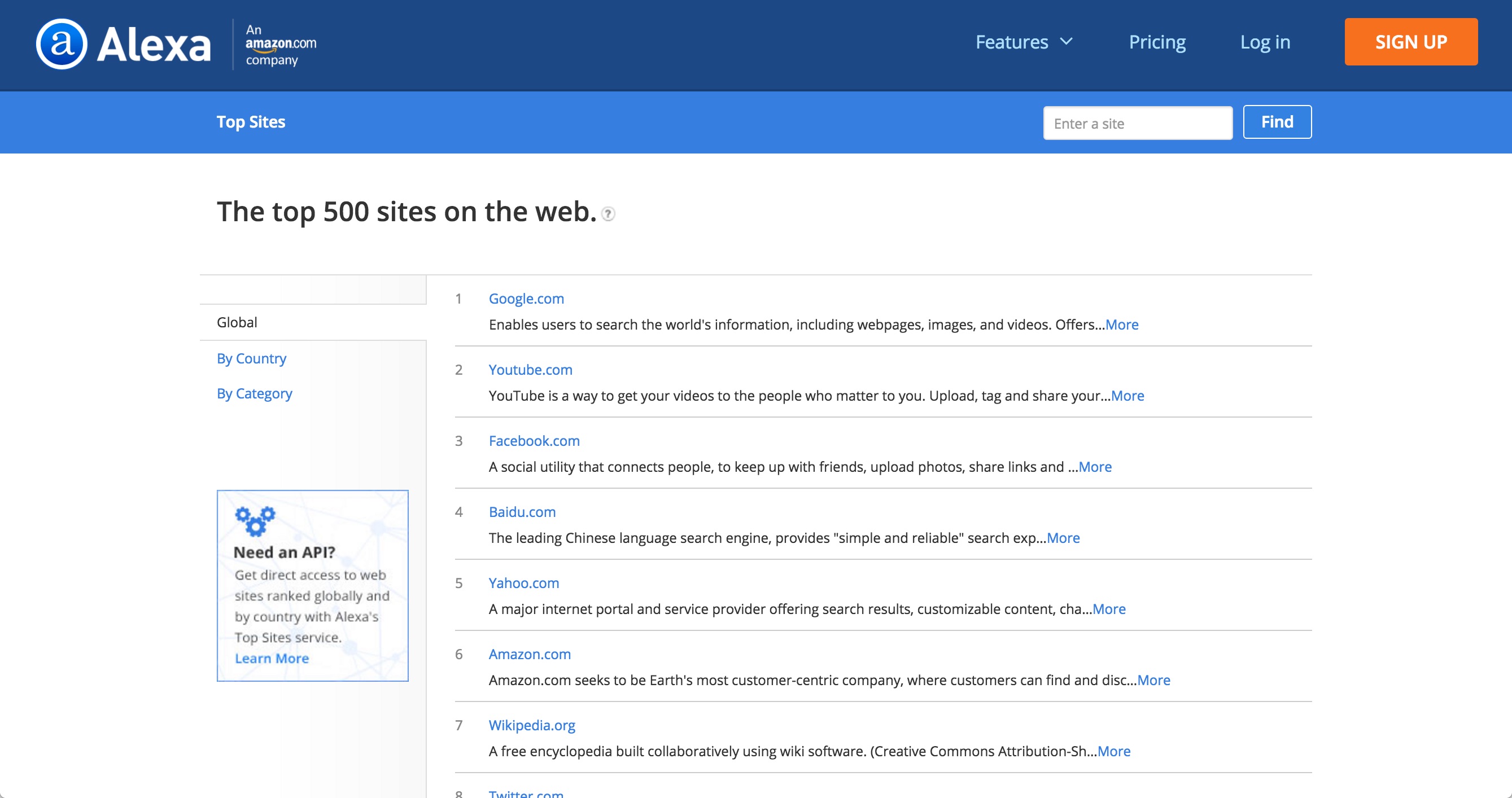This screenshot has width=1512, height=798.
Task: Open the Baidu.com site link
Action: click(522, 512)
